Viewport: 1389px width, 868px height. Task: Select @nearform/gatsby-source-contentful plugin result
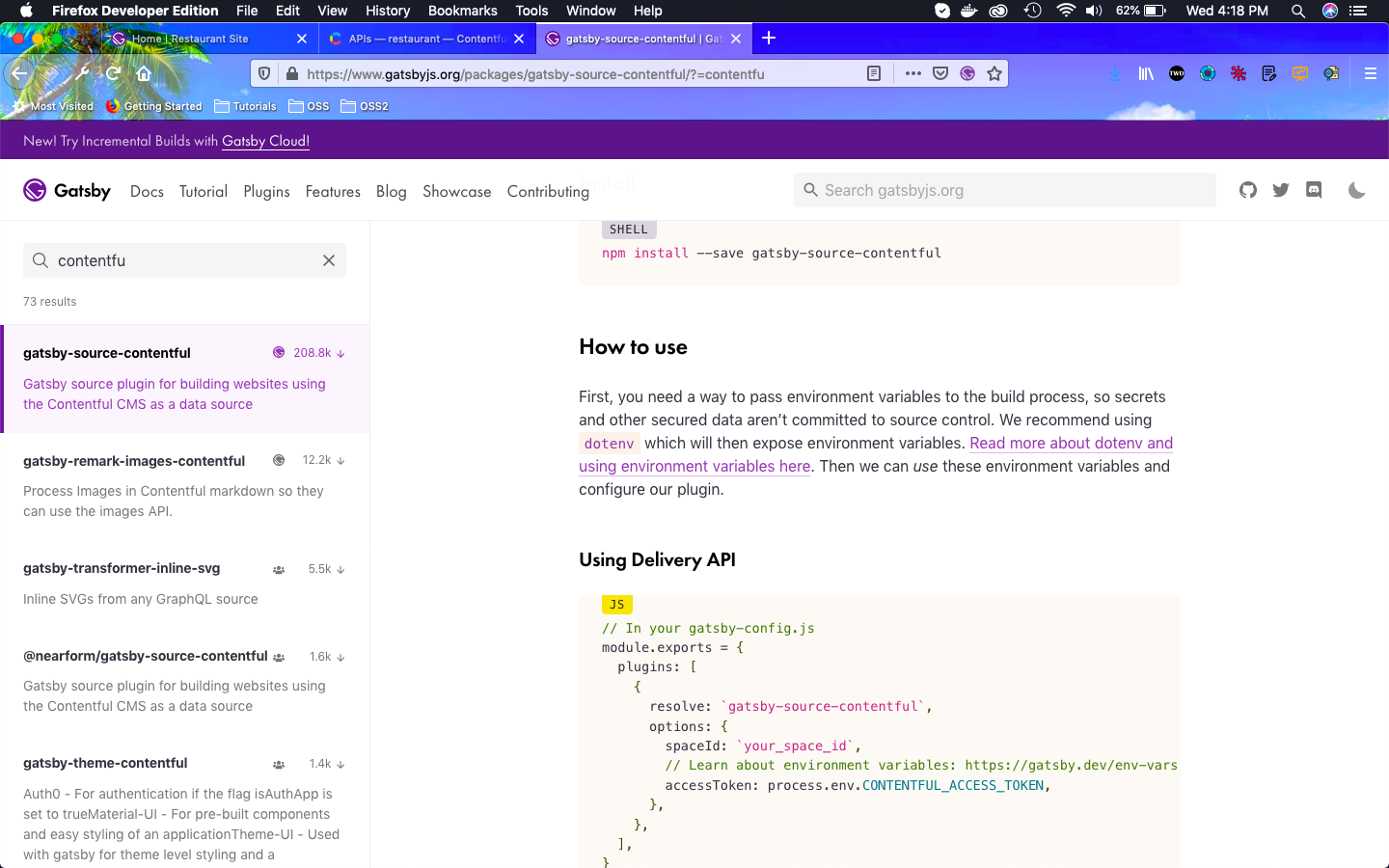[x=185, y=680]
